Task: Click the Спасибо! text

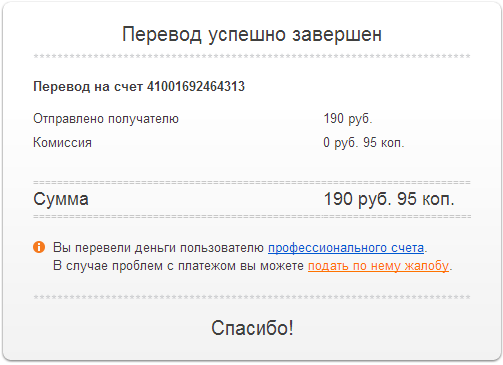Action: pos(252,328)
